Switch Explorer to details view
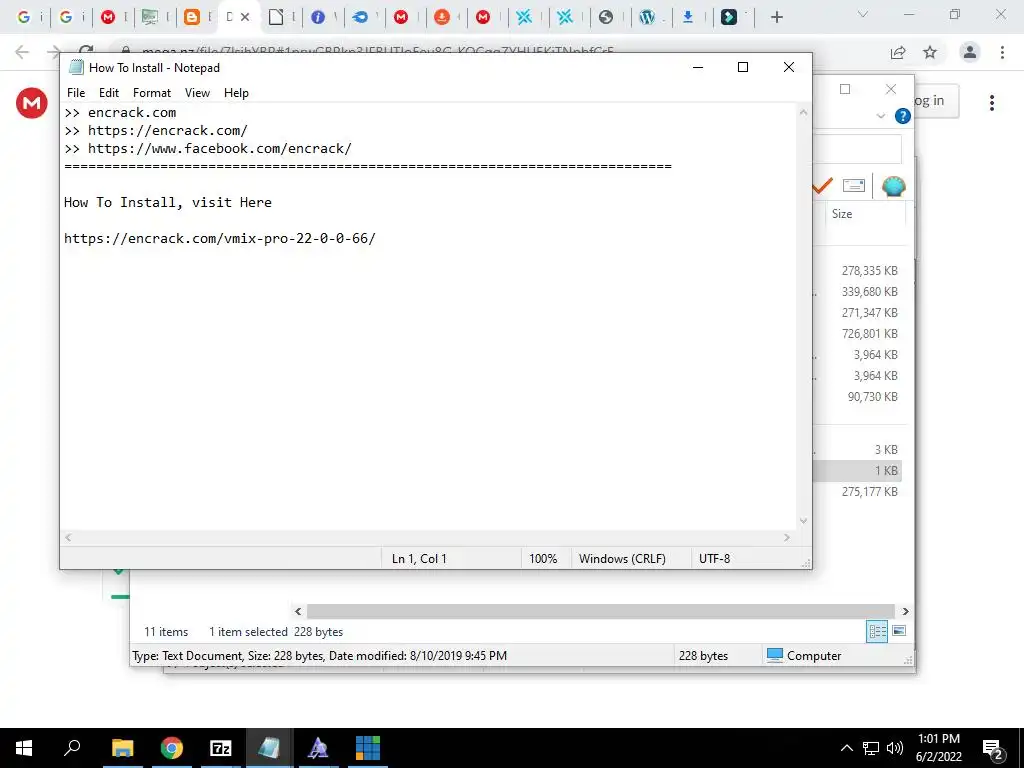This screenshot has width=1024, height=768. click(x=877, y=631)
